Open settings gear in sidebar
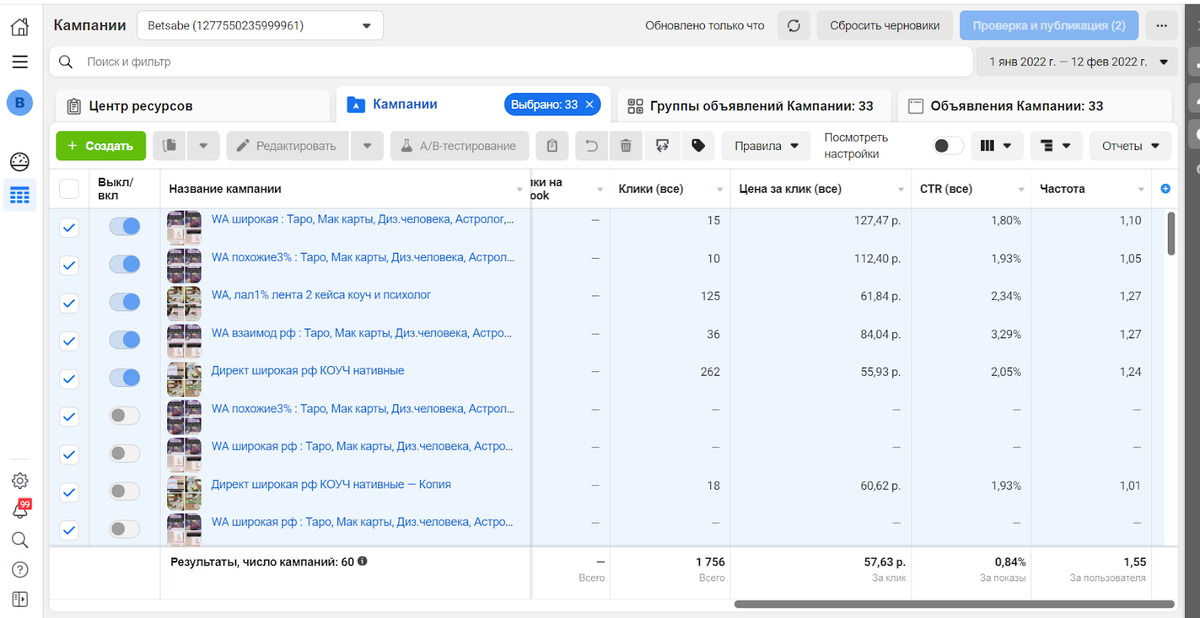1200x618 pixels. tap(20, 481)
